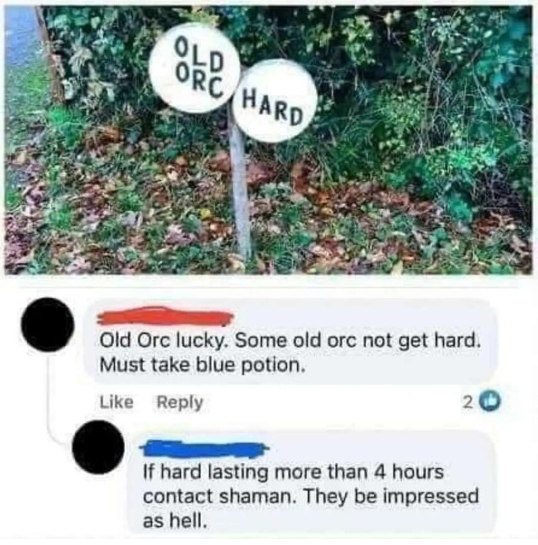
Task: Click Reply under the Old Orc comment
Action: click(x=180, y=402)
